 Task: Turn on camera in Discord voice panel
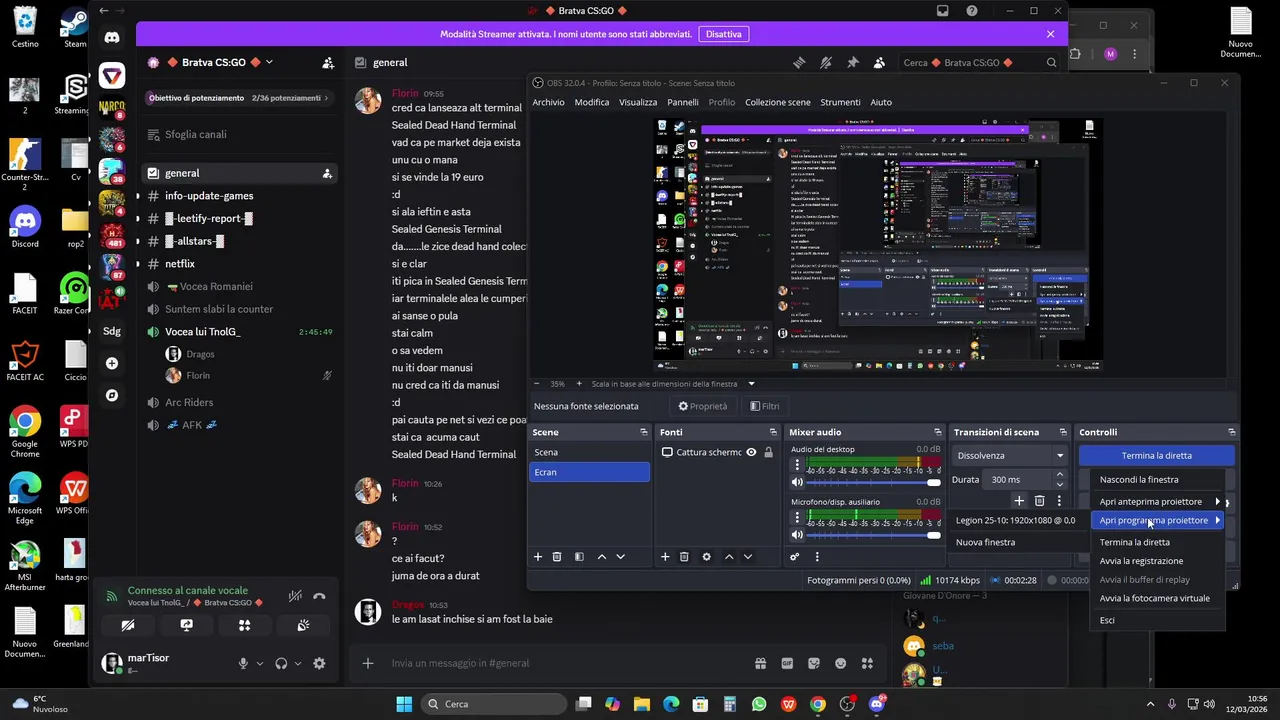click(x=128, y=625)
